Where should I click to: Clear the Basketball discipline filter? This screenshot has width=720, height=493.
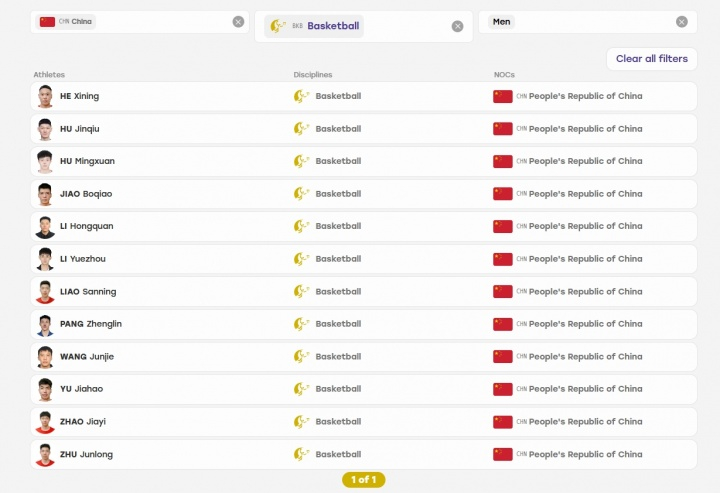(x=457, y=26)
